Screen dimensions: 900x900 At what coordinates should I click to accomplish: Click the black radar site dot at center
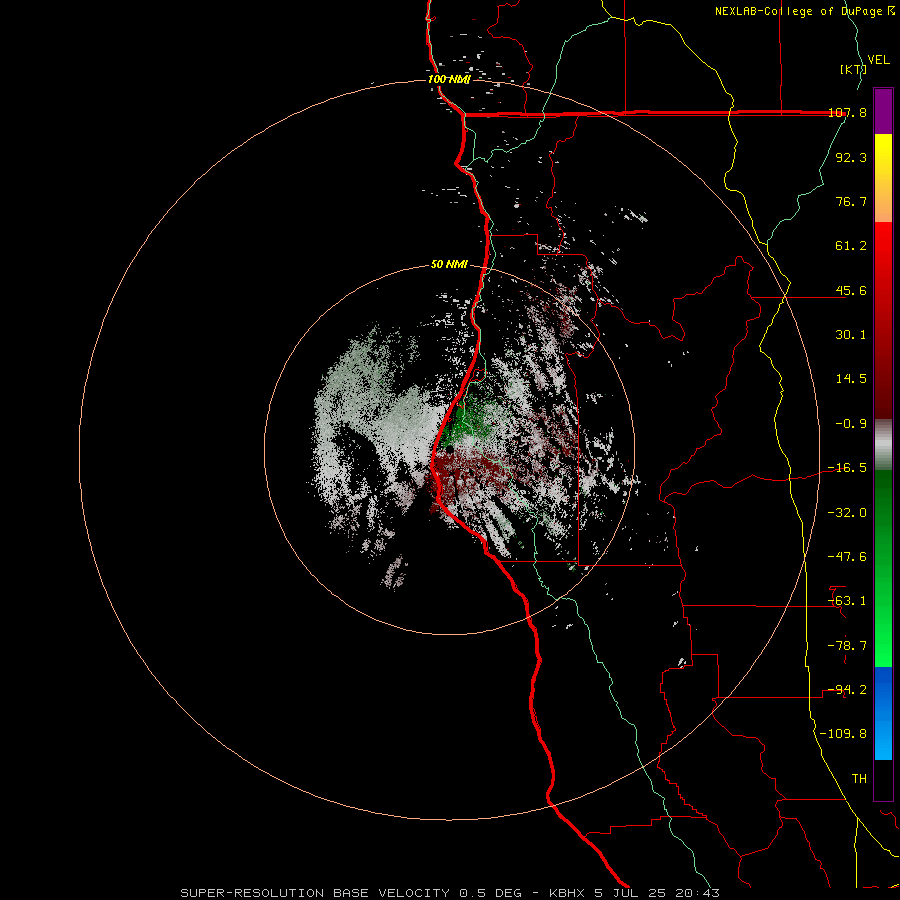(x=450, y=449)
